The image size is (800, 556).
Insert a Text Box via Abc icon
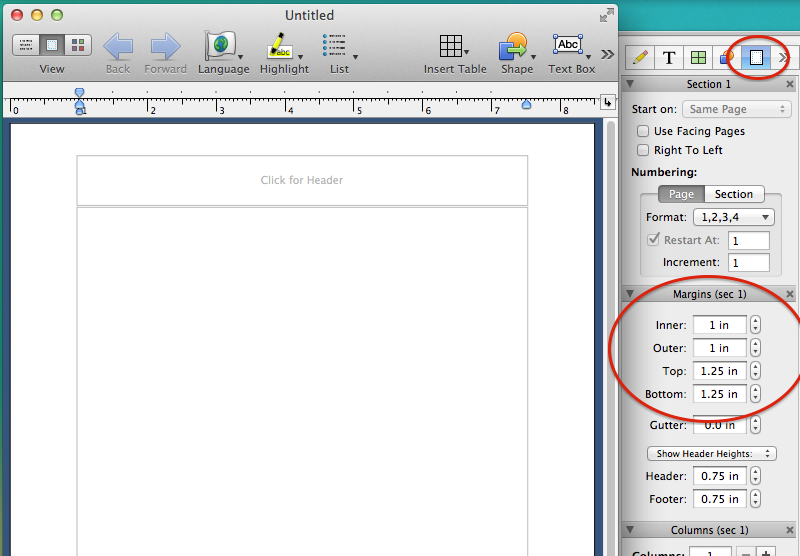(567, 45)
